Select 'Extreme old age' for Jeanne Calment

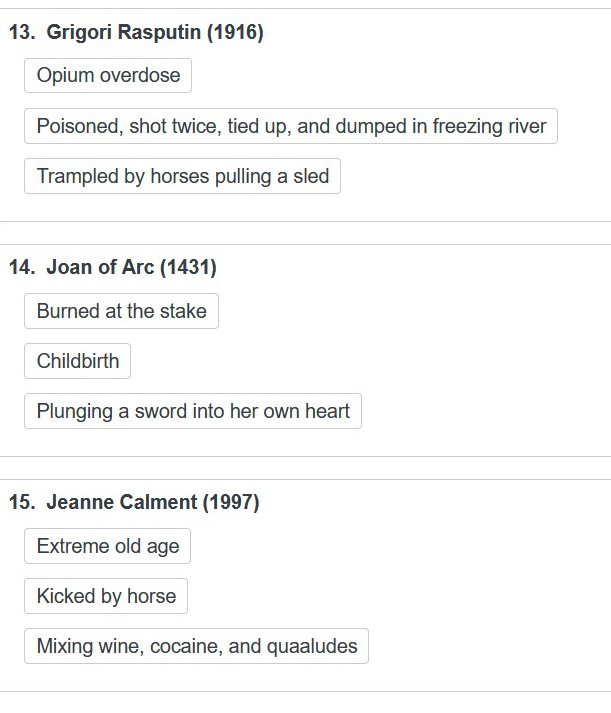(x=107, y=546)
